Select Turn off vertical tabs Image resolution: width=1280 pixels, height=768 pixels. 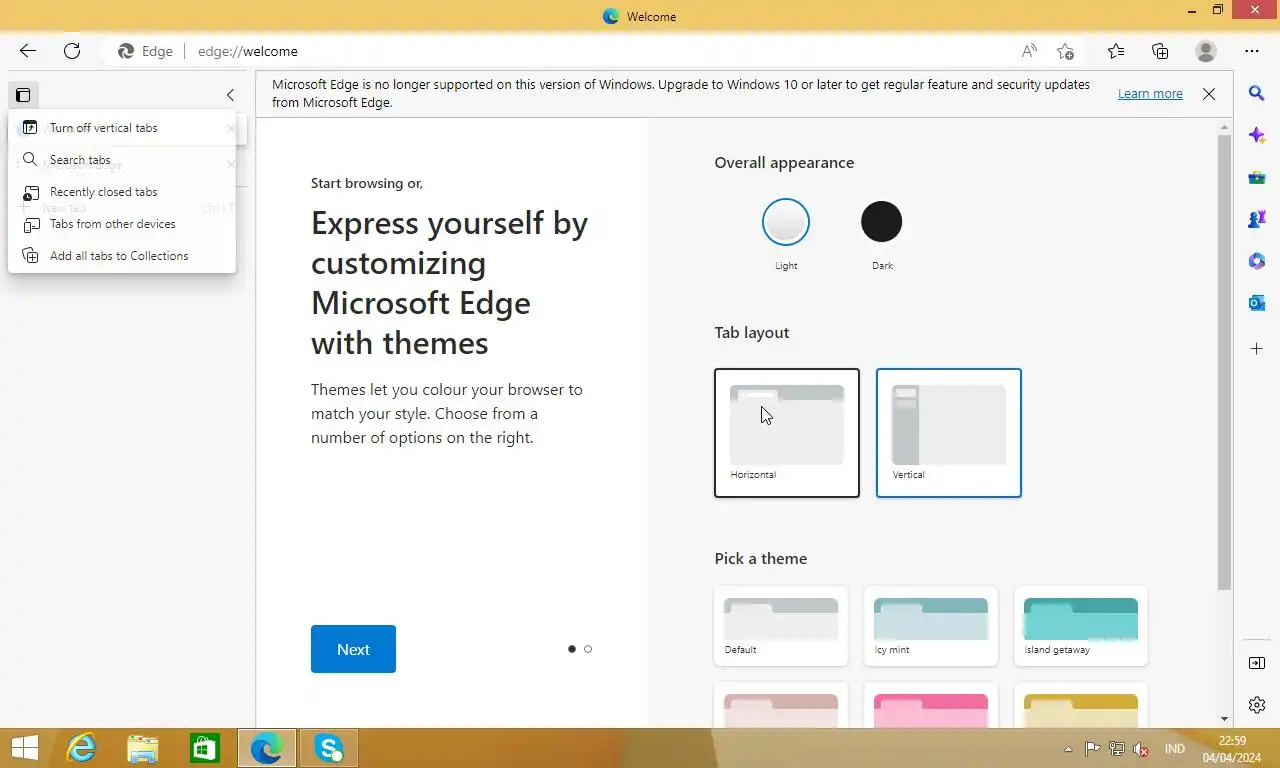tap(122, 128)
